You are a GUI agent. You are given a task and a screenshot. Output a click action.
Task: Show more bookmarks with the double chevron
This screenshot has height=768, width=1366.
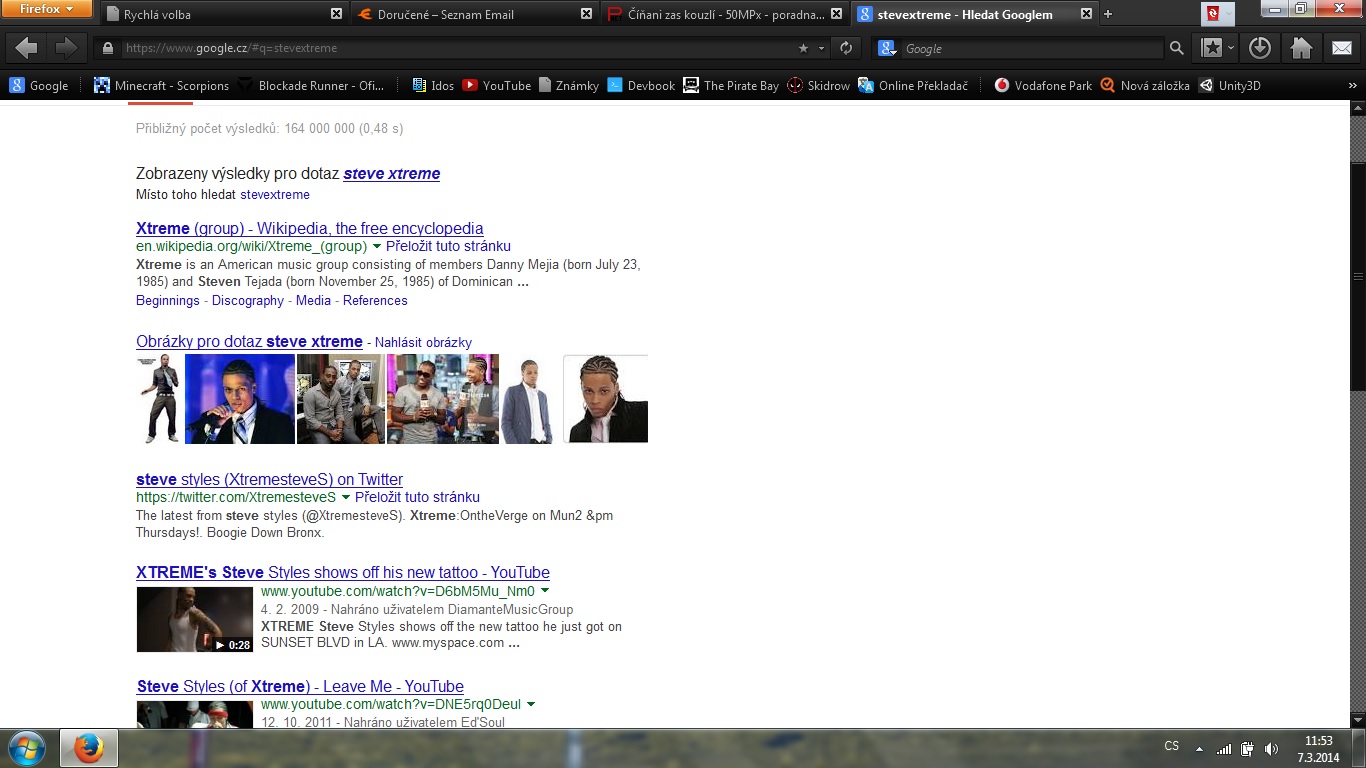point(1352,86)
